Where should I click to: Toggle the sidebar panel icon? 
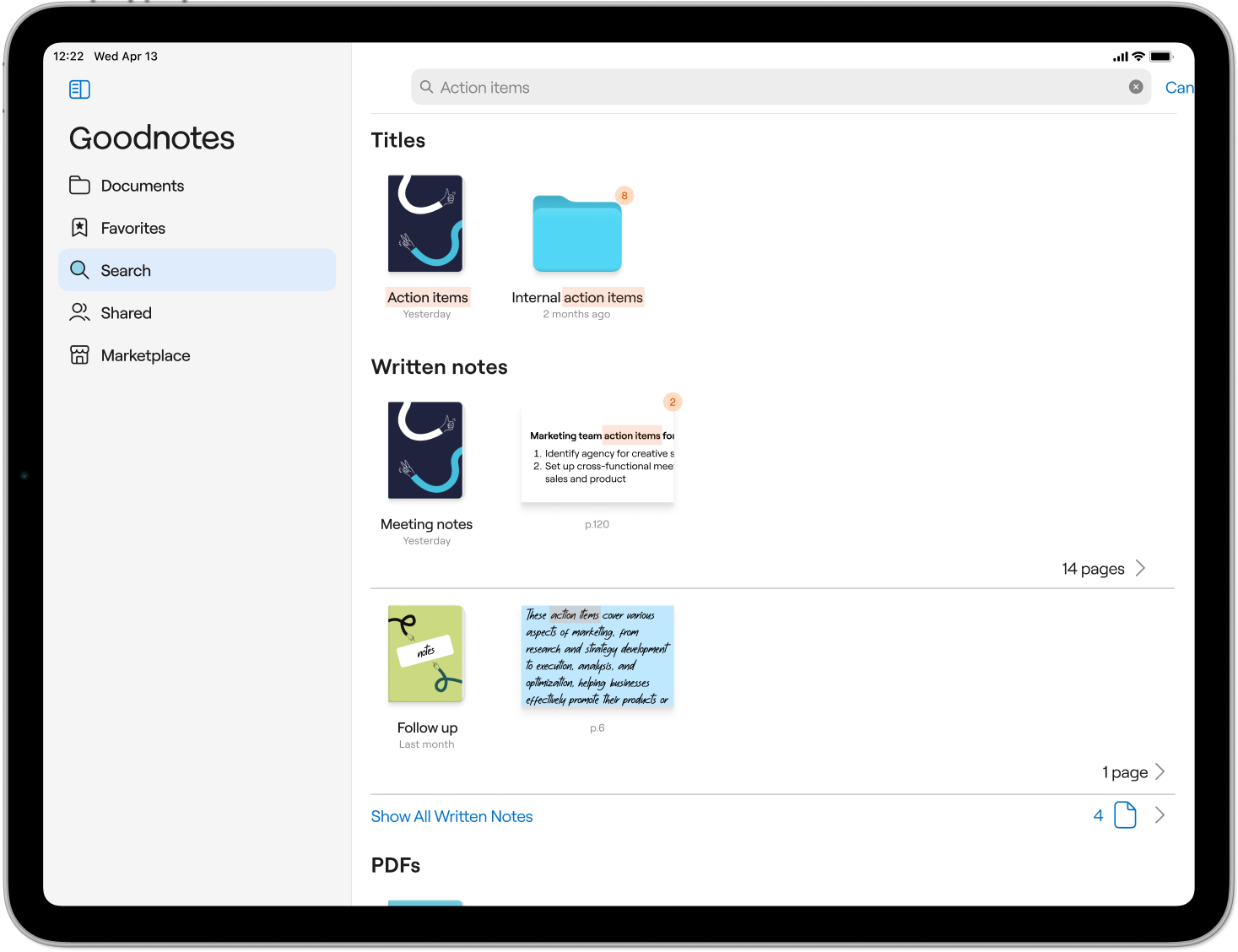79,89
